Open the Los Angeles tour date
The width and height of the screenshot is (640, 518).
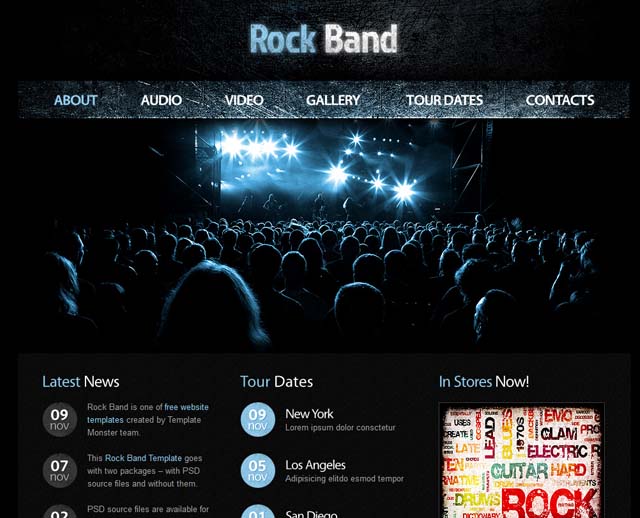click(315, 465)
